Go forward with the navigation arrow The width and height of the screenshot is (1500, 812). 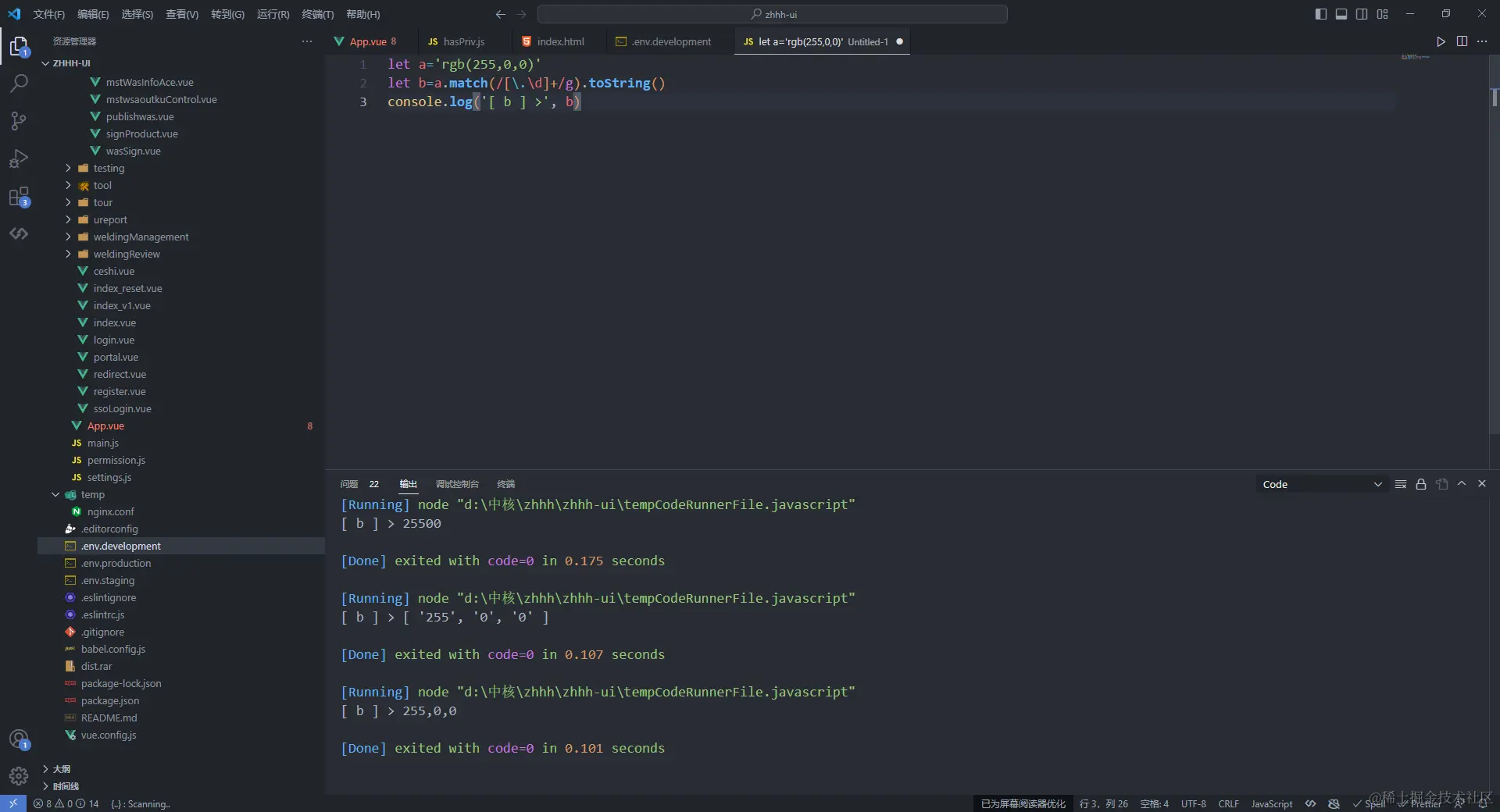[521, 14]
